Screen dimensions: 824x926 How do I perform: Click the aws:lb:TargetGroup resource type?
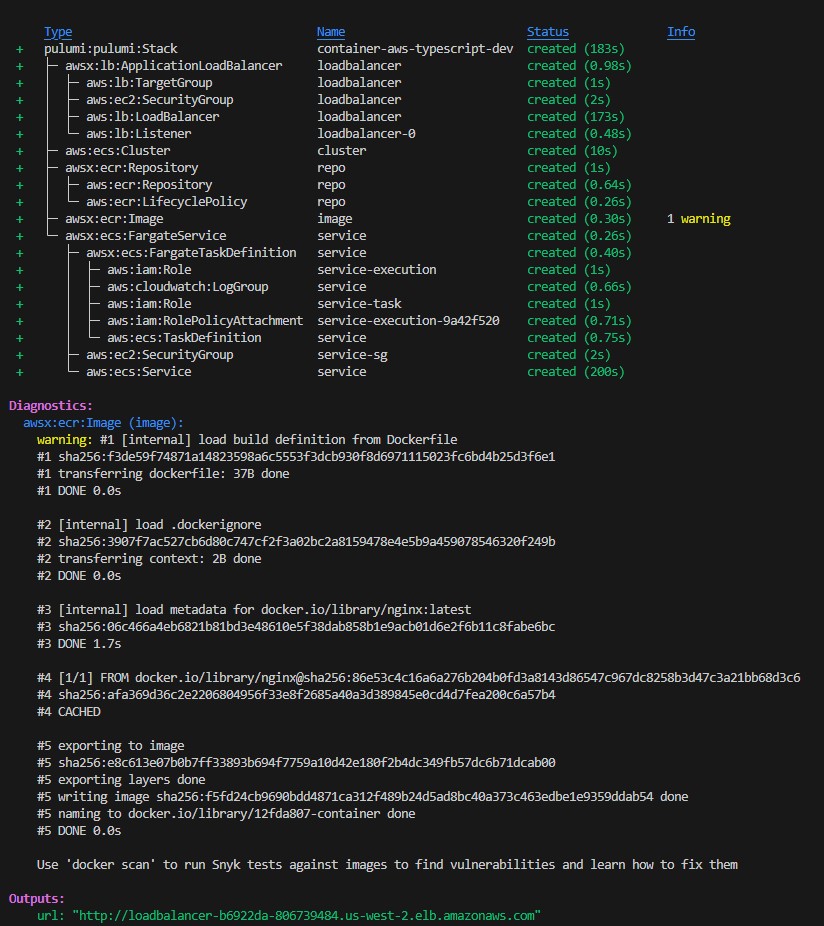pyautogui.click(x=149, y=83)
